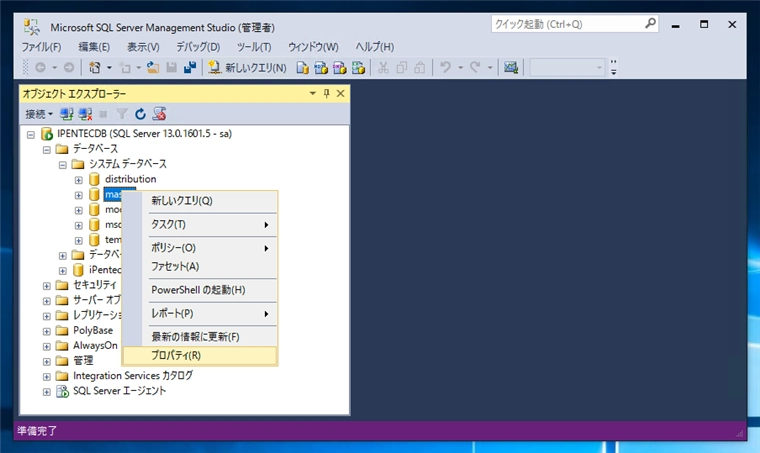Viewport: 760px width, 453px height.
Task: Open the 編集(E) menu
Action: click(94, 47)
